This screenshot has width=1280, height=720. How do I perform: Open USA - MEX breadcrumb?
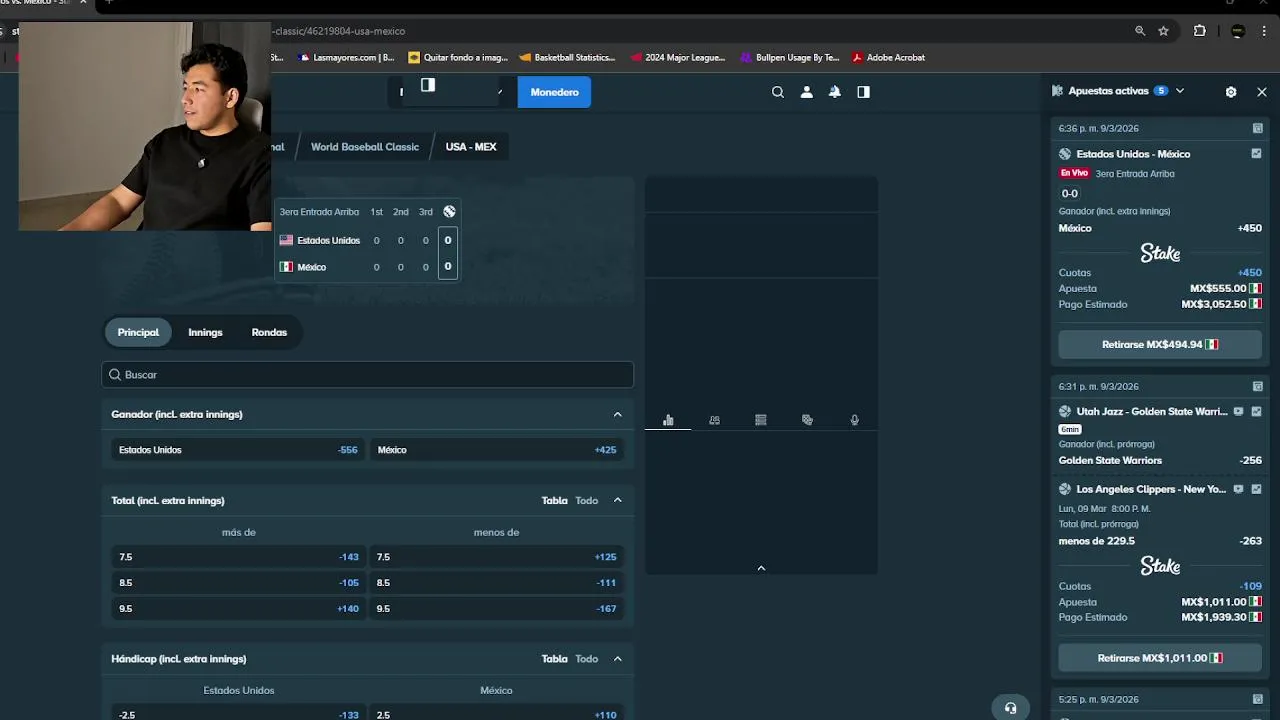(x=471, y=147)
